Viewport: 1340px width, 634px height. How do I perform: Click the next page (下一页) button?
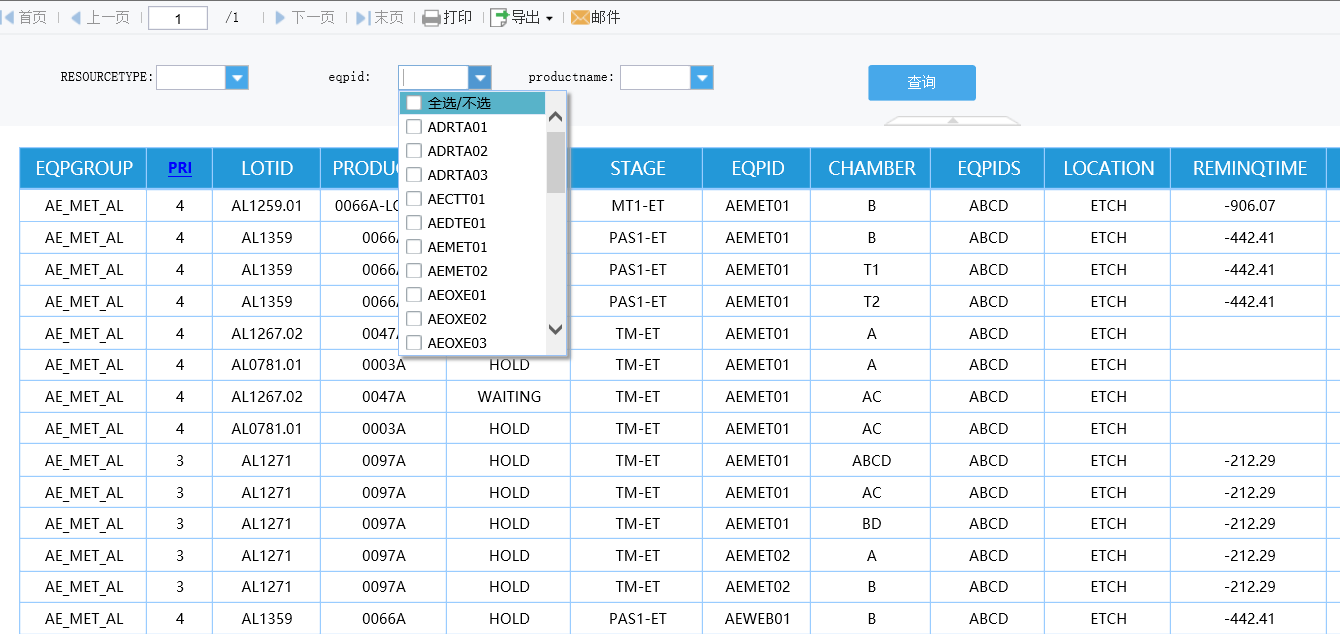point(305,17)
